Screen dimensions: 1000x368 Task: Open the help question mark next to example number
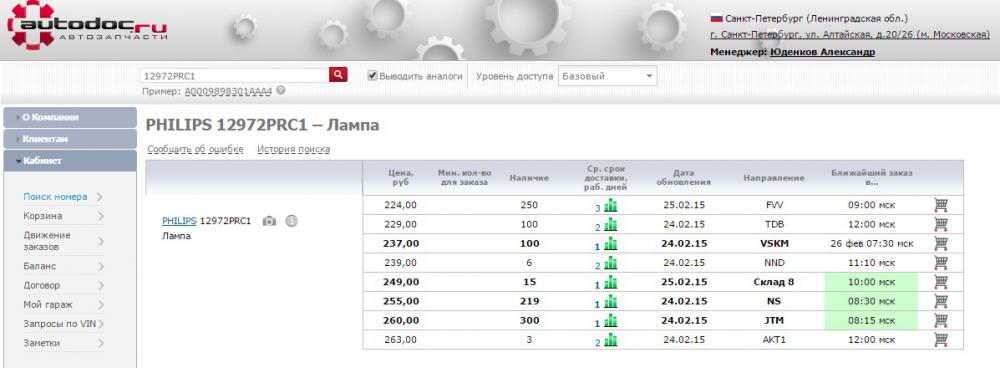click(281, 91)
